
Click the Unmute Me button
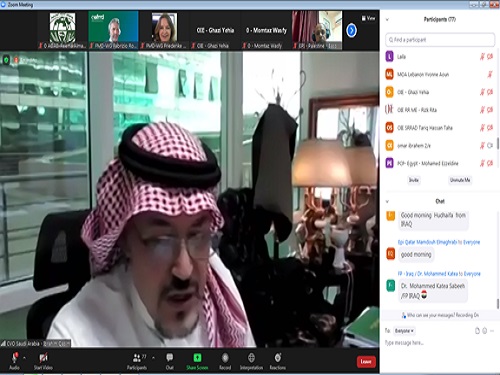[x=460, y=180]
